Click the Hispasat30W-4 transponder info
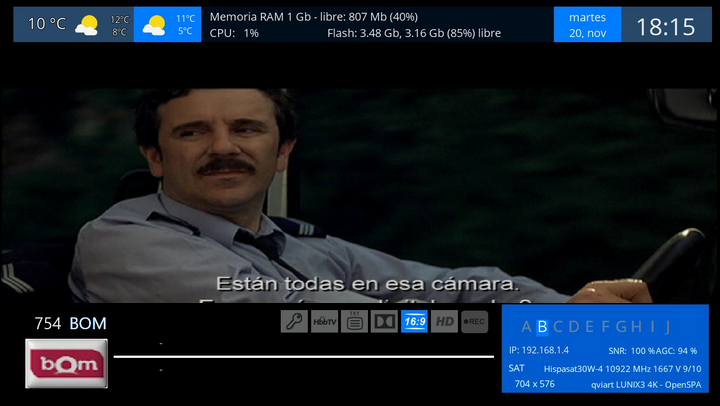 [622, 369]
